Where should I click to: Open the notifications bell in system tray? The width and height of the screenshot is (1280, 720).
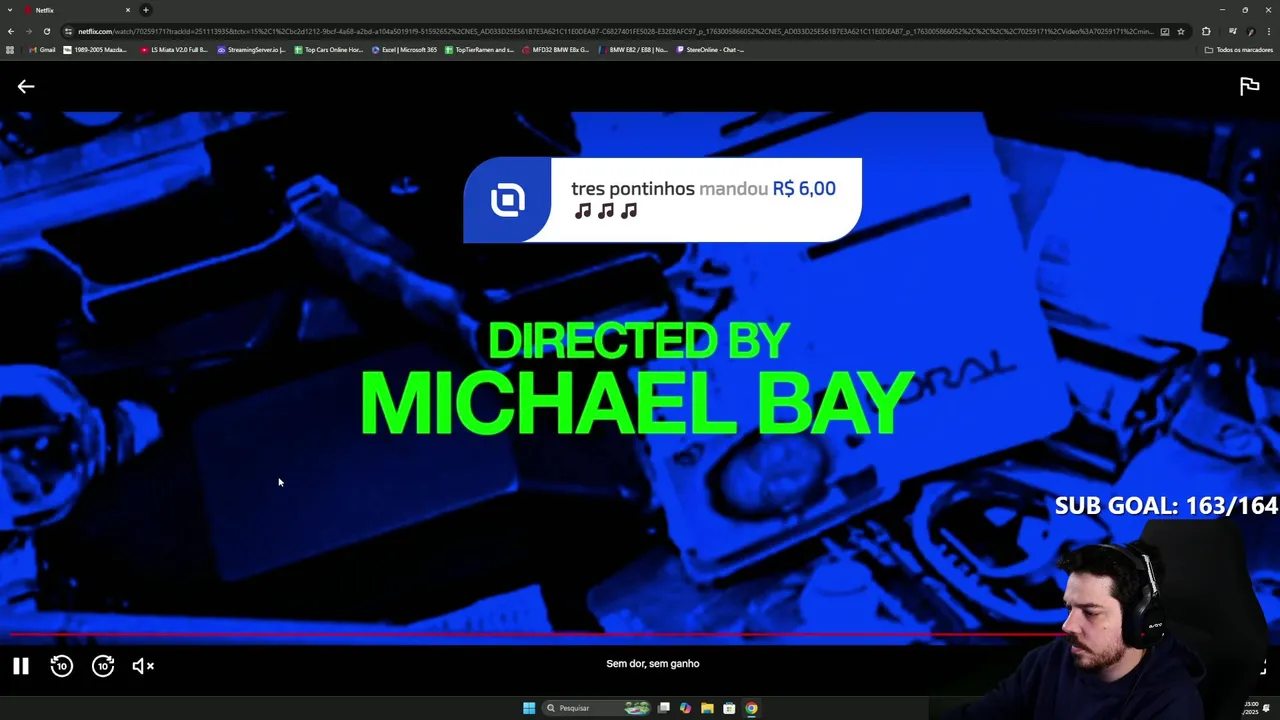[x=1267, y=708]
